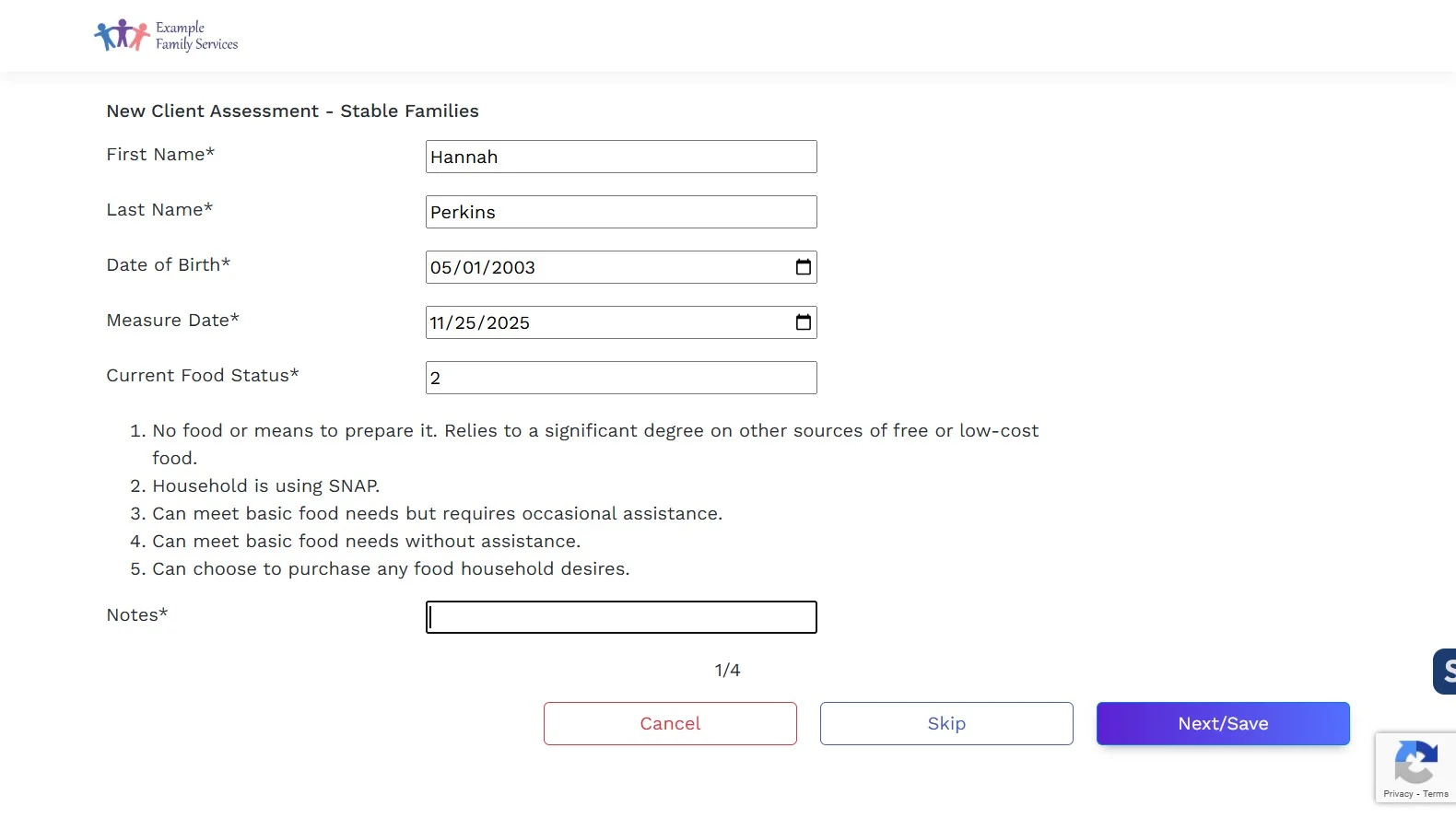This screenshot has width=1456, height=818.
Task: Click into the empty Notes field
Action: (621, 617)
